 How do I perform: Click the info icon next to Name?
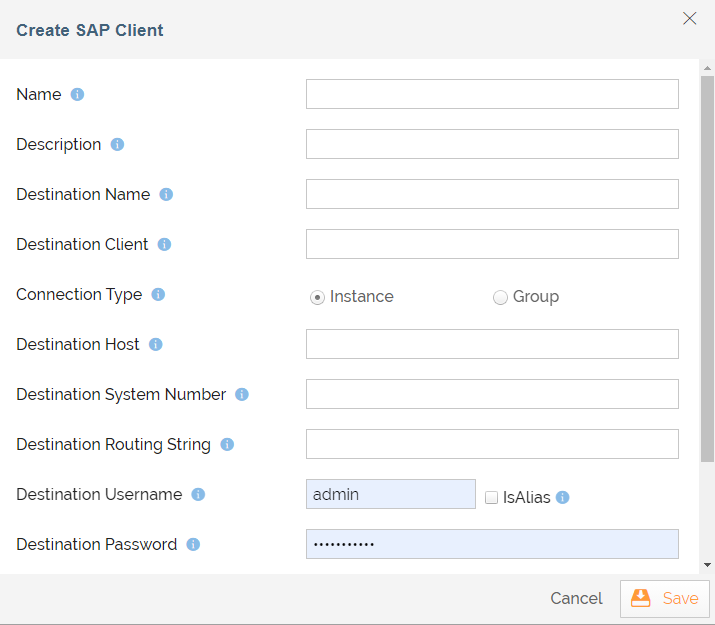pos(77,94)
